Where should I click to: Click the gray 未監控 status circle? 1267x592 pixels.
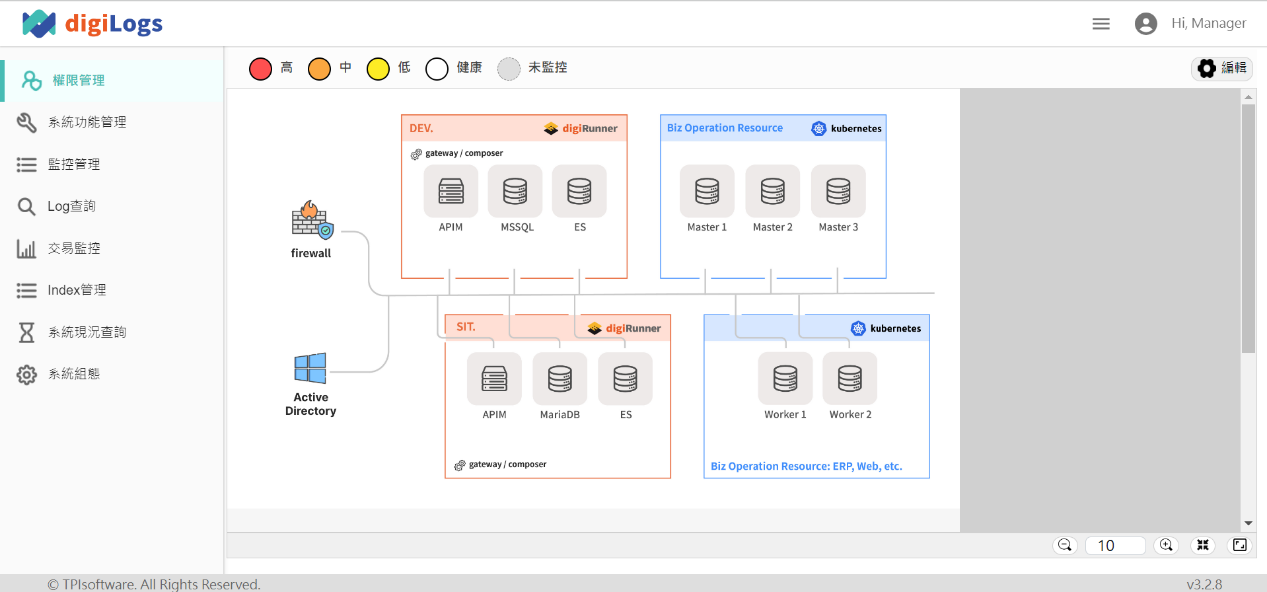[509, 69]
